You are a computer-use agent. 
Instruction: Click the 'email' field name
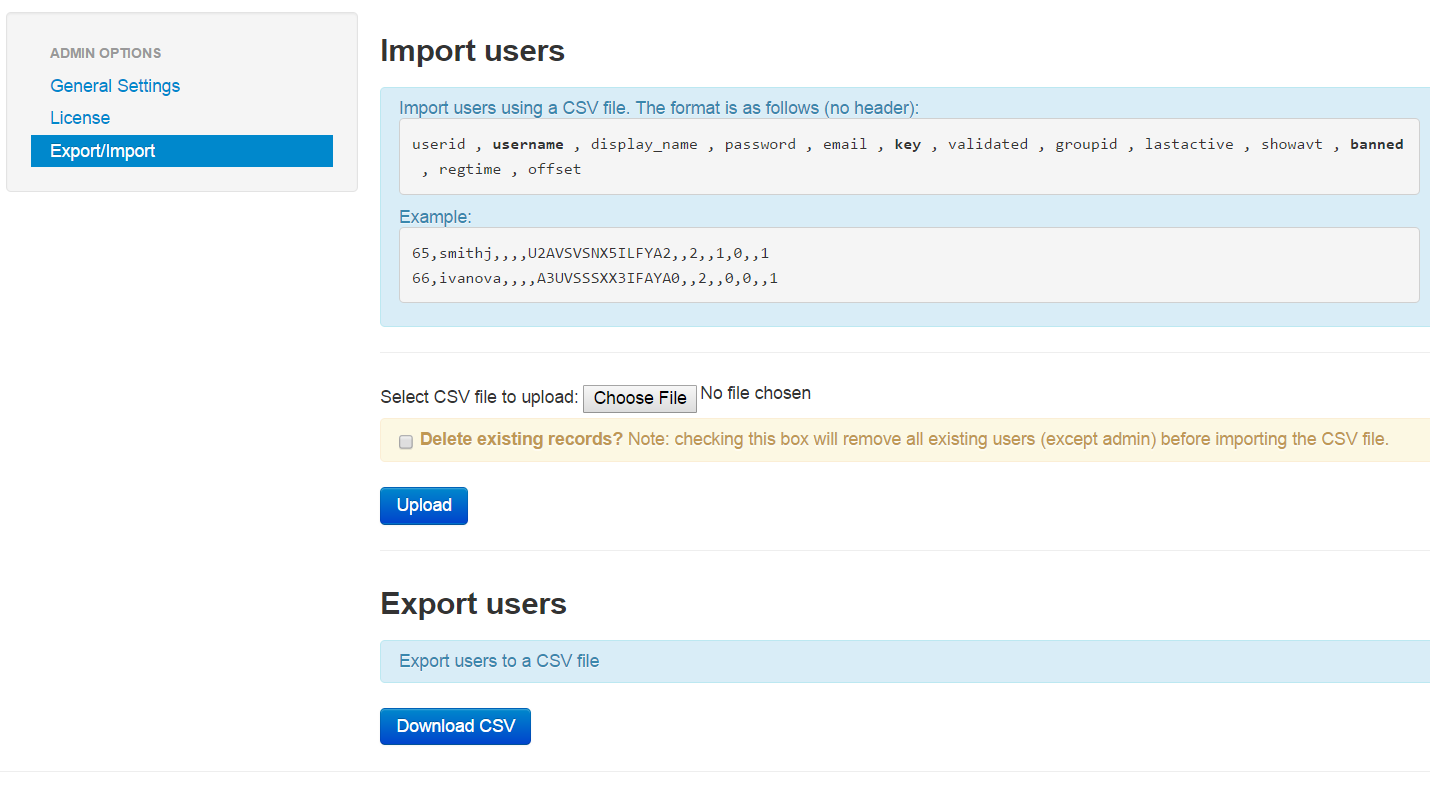(x=845, y=144)
